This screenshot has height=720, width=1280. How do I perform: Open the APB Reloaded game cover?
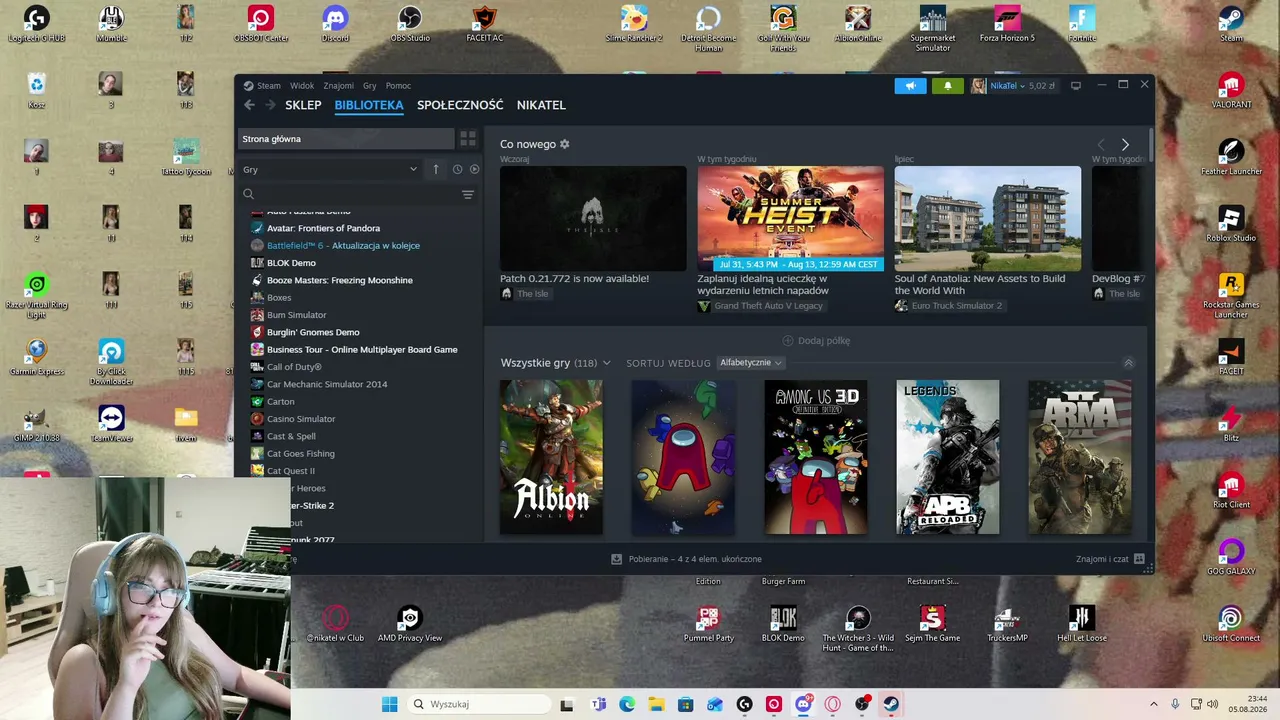(x=948, y=457)
